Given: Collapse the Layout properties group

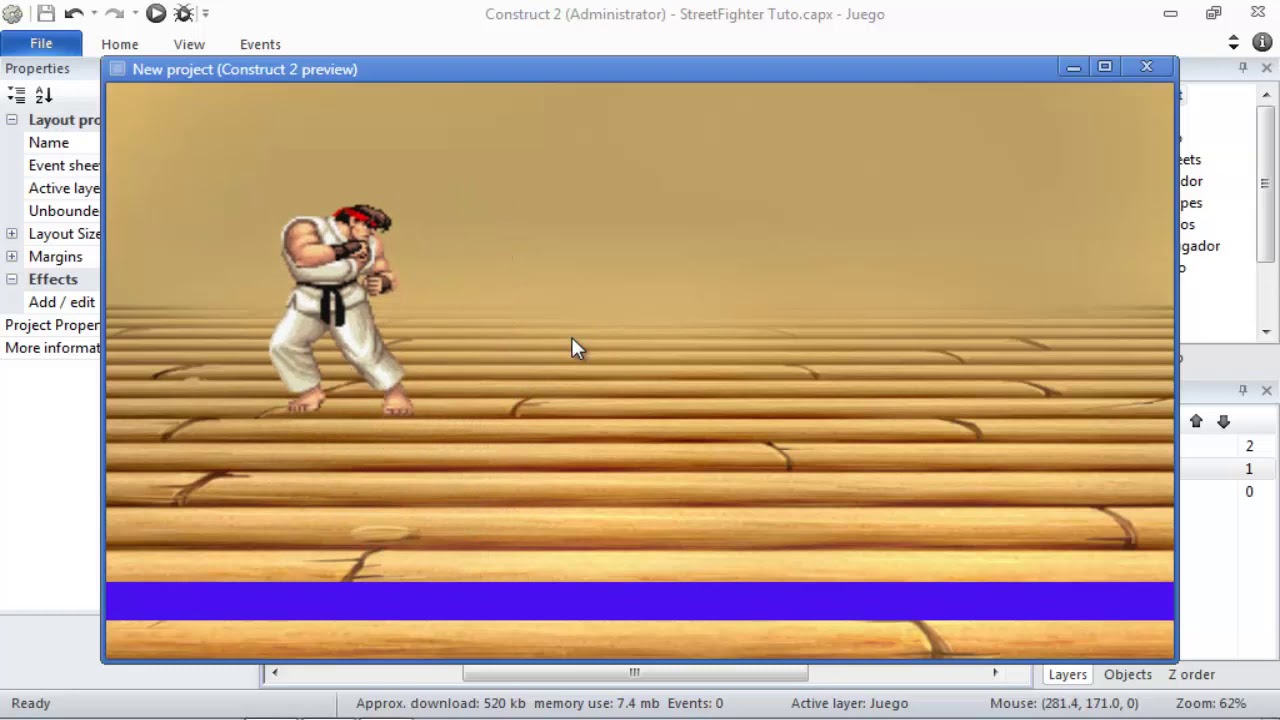Looking at the screenshot, I should [12, 120].
